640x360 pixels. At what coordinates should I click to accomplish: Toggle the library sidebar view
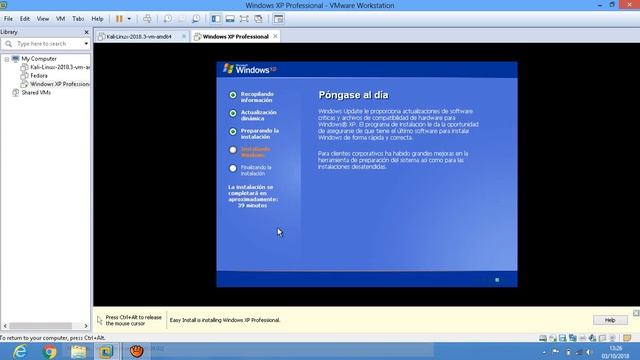(x=216, y=19)
